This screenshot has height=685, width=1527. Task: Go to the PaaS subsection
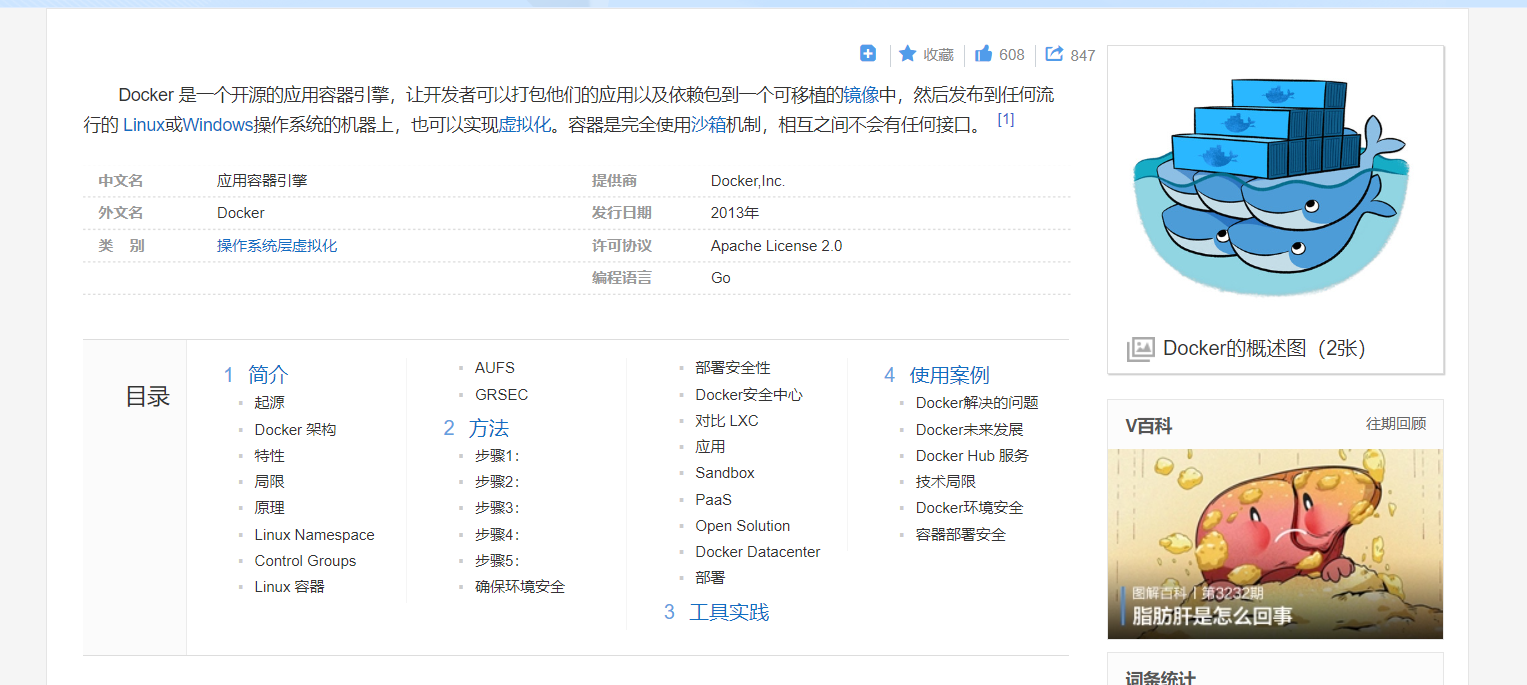(714, 500)
